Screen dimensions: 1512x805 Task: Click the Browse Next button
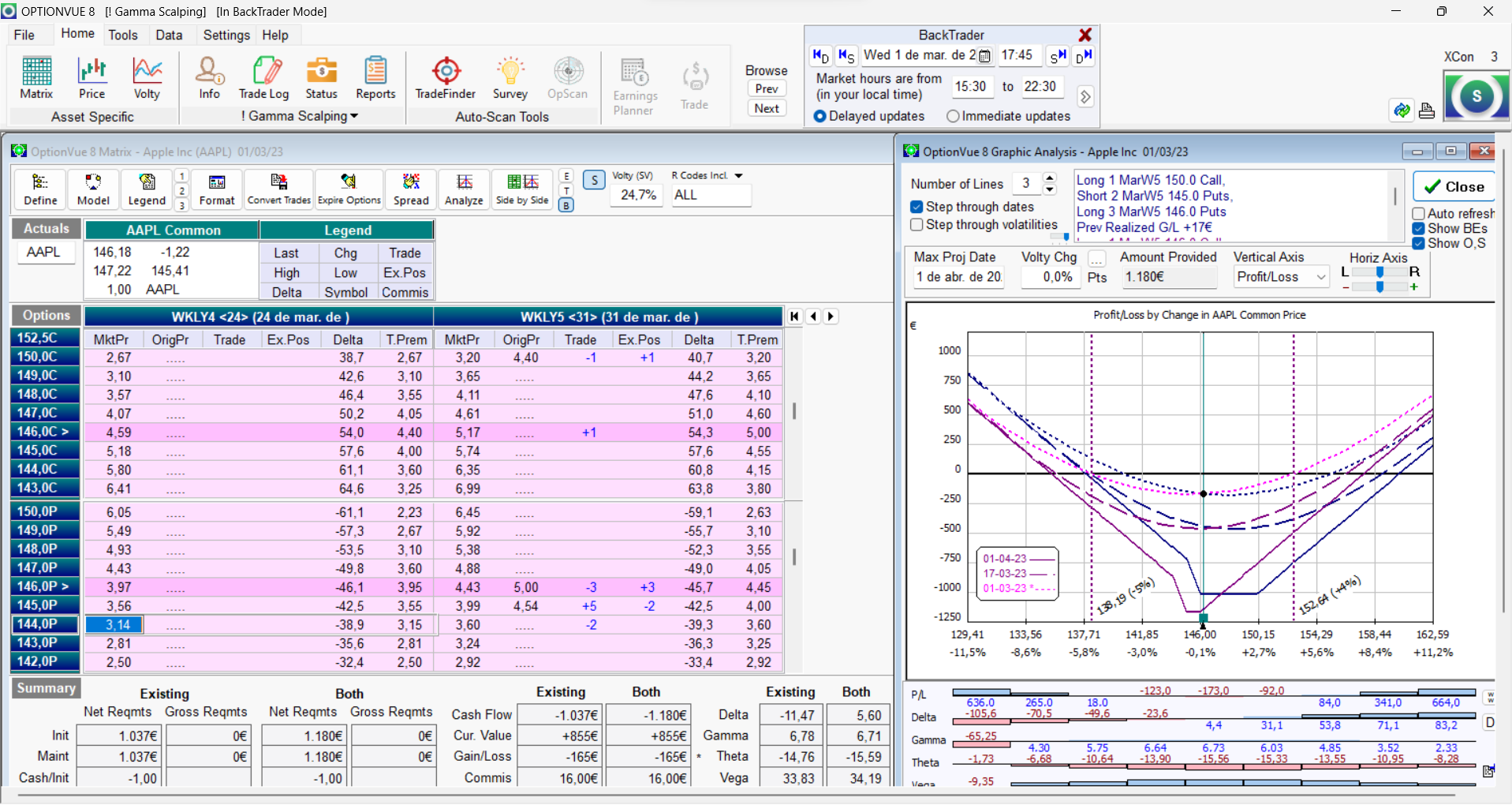[x=767, y=109]
